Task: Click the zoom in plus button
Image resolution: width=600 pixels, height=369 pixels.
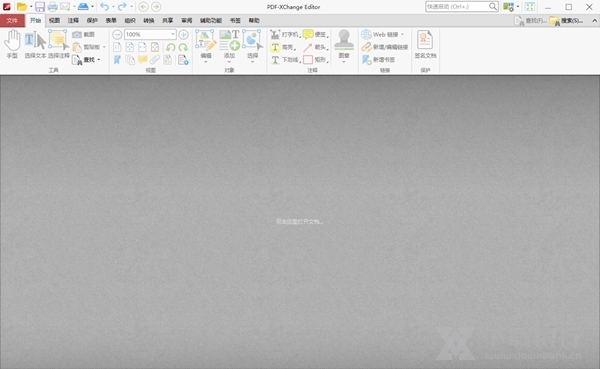Action: pyautogui.click(x=184, y=34)
